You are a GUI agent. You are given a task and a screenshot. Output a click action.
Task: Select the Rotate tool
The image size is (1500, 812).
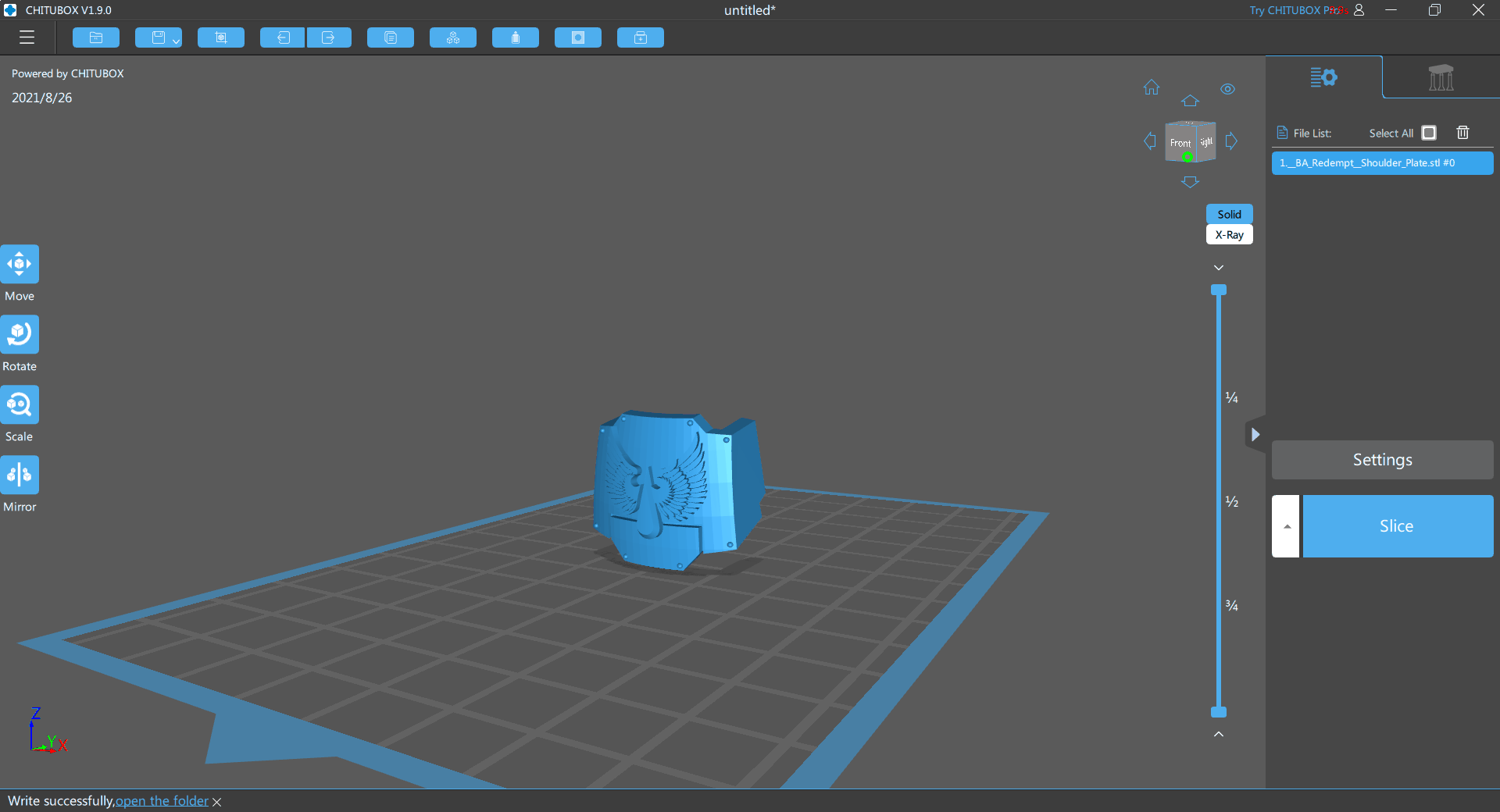pyautogui.click(x=20, y=335)
